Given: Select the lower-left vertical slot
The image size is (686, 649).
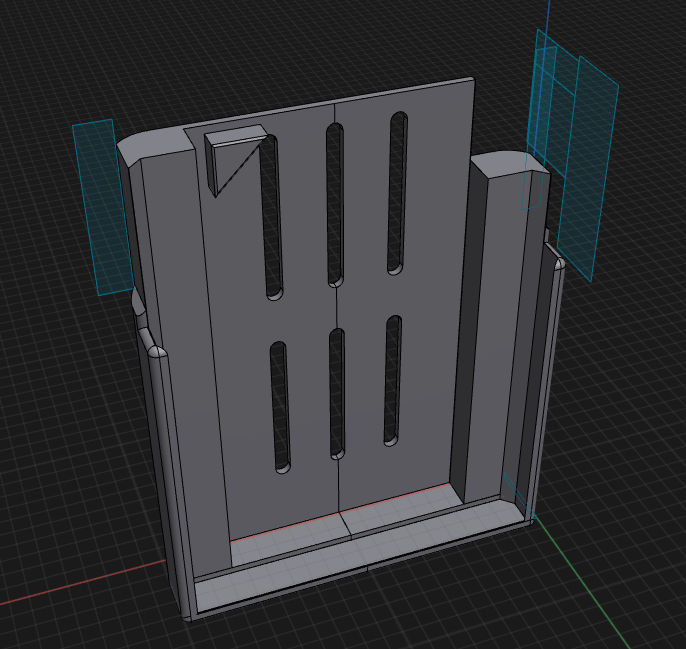Looking at the screenshot, I should click(280, 407).
